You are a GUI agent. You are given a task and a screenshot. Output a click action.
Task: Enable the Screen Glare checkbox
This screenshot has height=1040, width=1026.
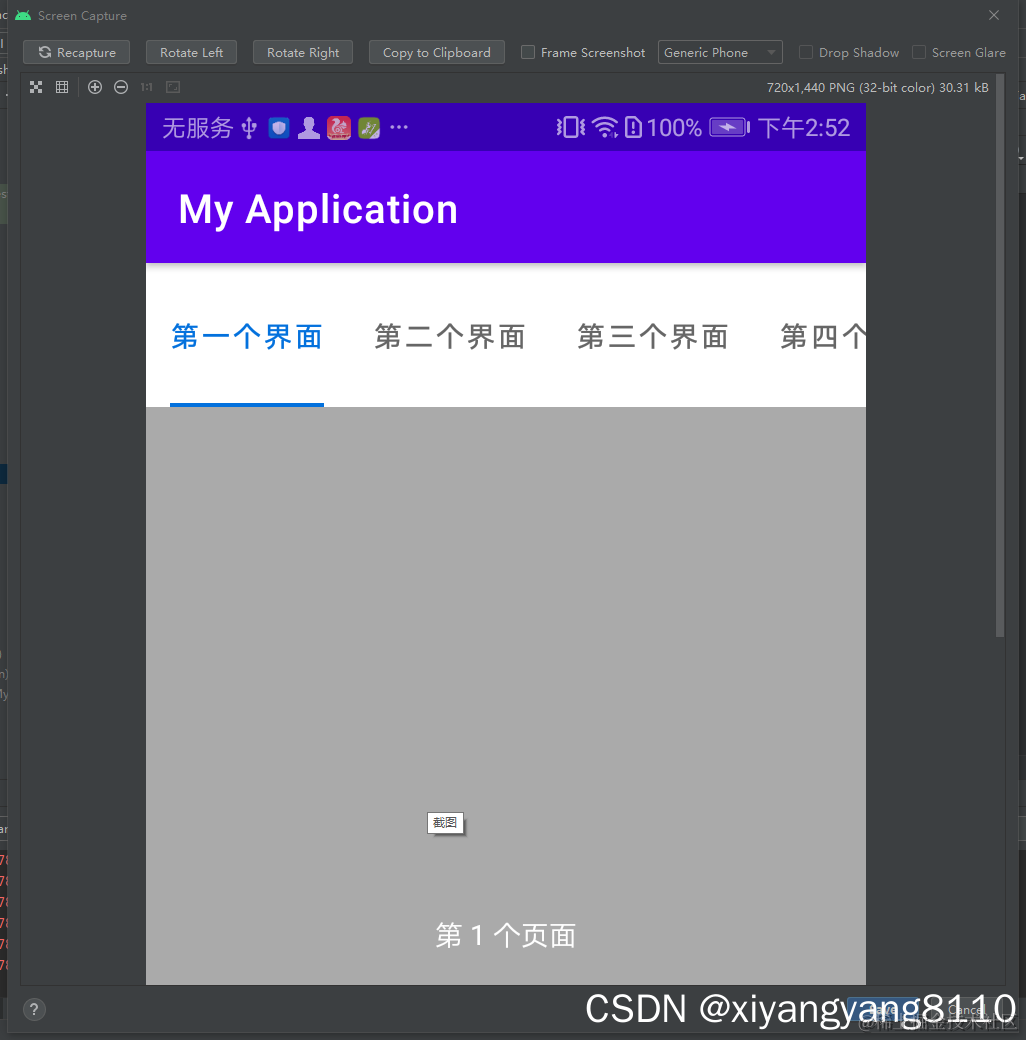pyautogui.click(x=917, y=52)
